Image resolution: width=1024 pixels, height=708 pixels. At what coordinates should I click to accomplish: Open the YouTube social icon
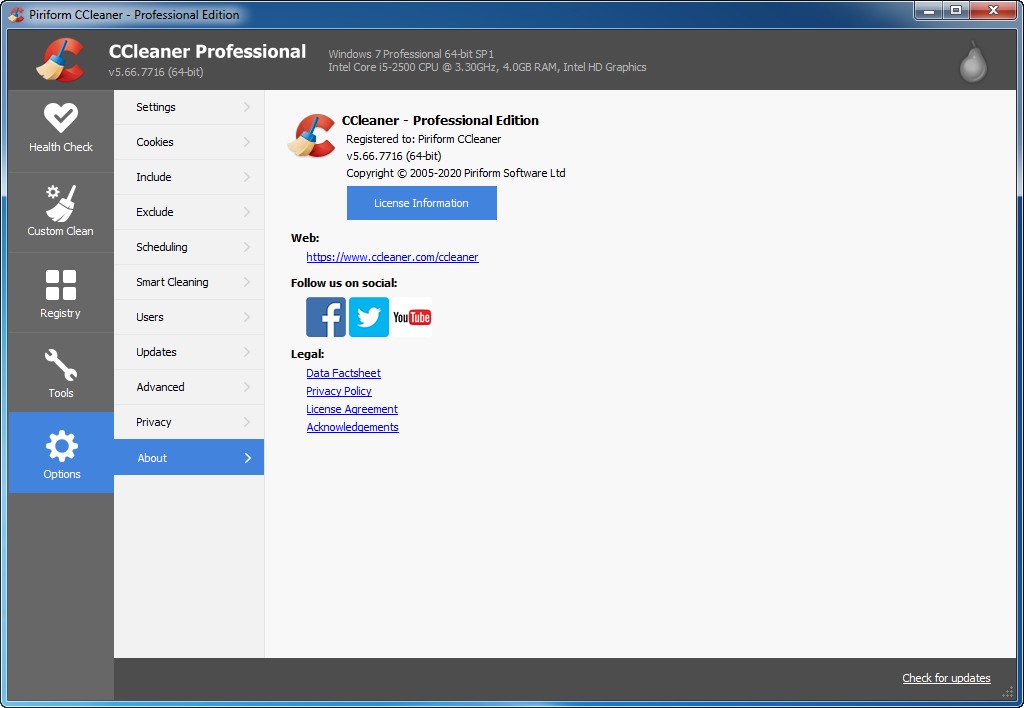pyautogui.click(x=412, y=317)
